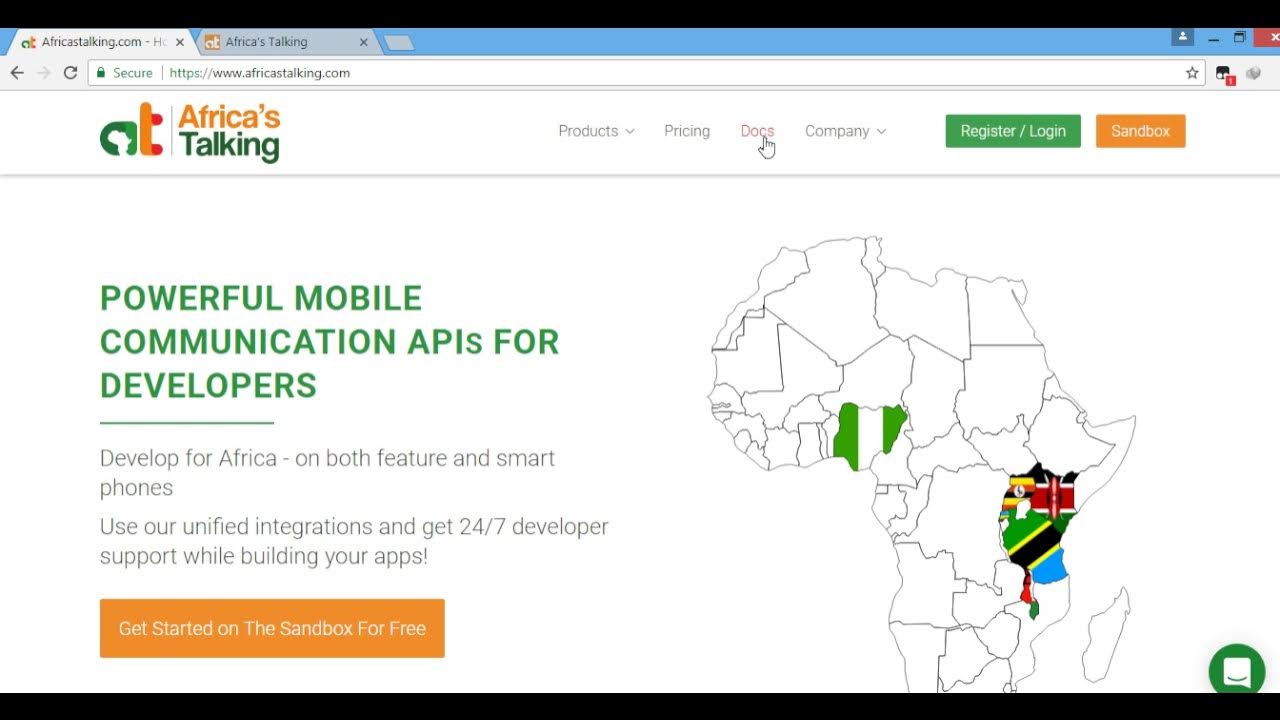Screen dimensions: 1280x720
Task: Switch to the Africa's Talking tab
Action: click(x=285, y=42)
